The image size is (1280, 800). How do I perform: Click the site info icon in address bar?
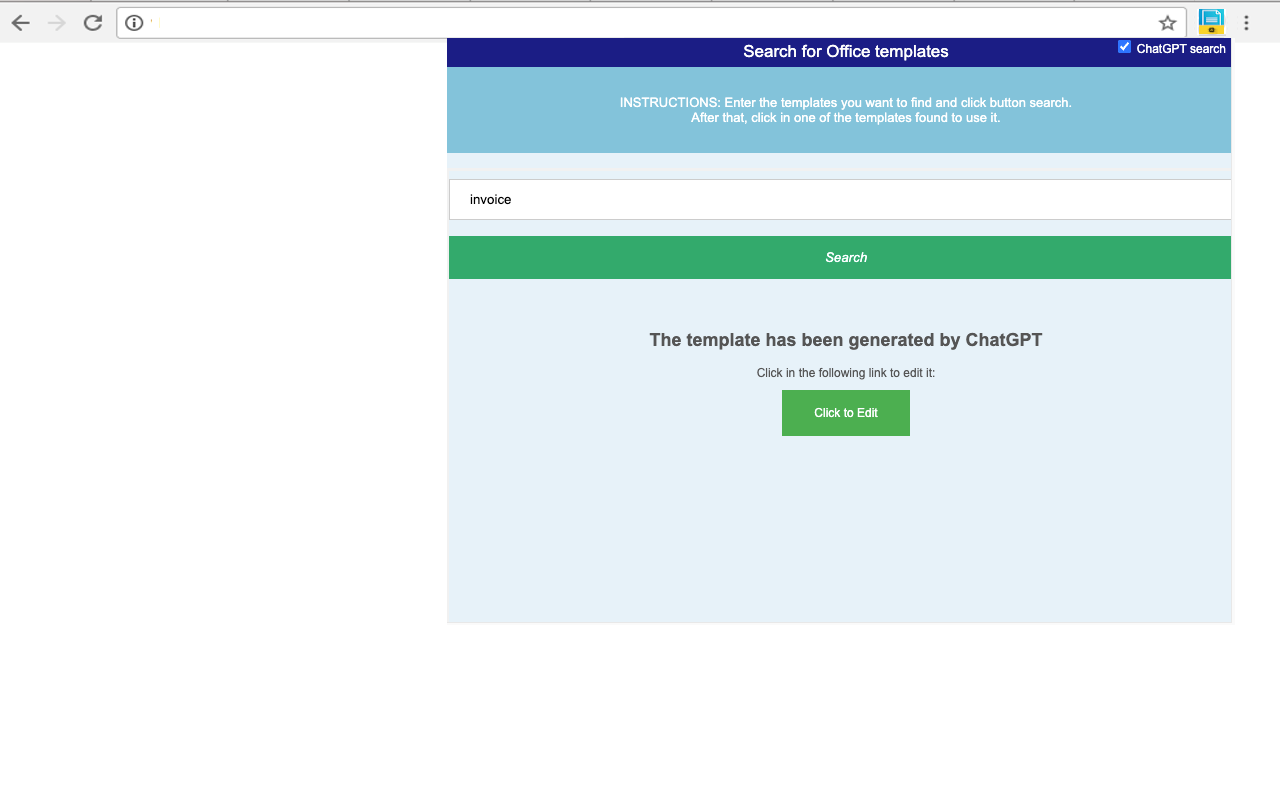[x=134, y=23]
